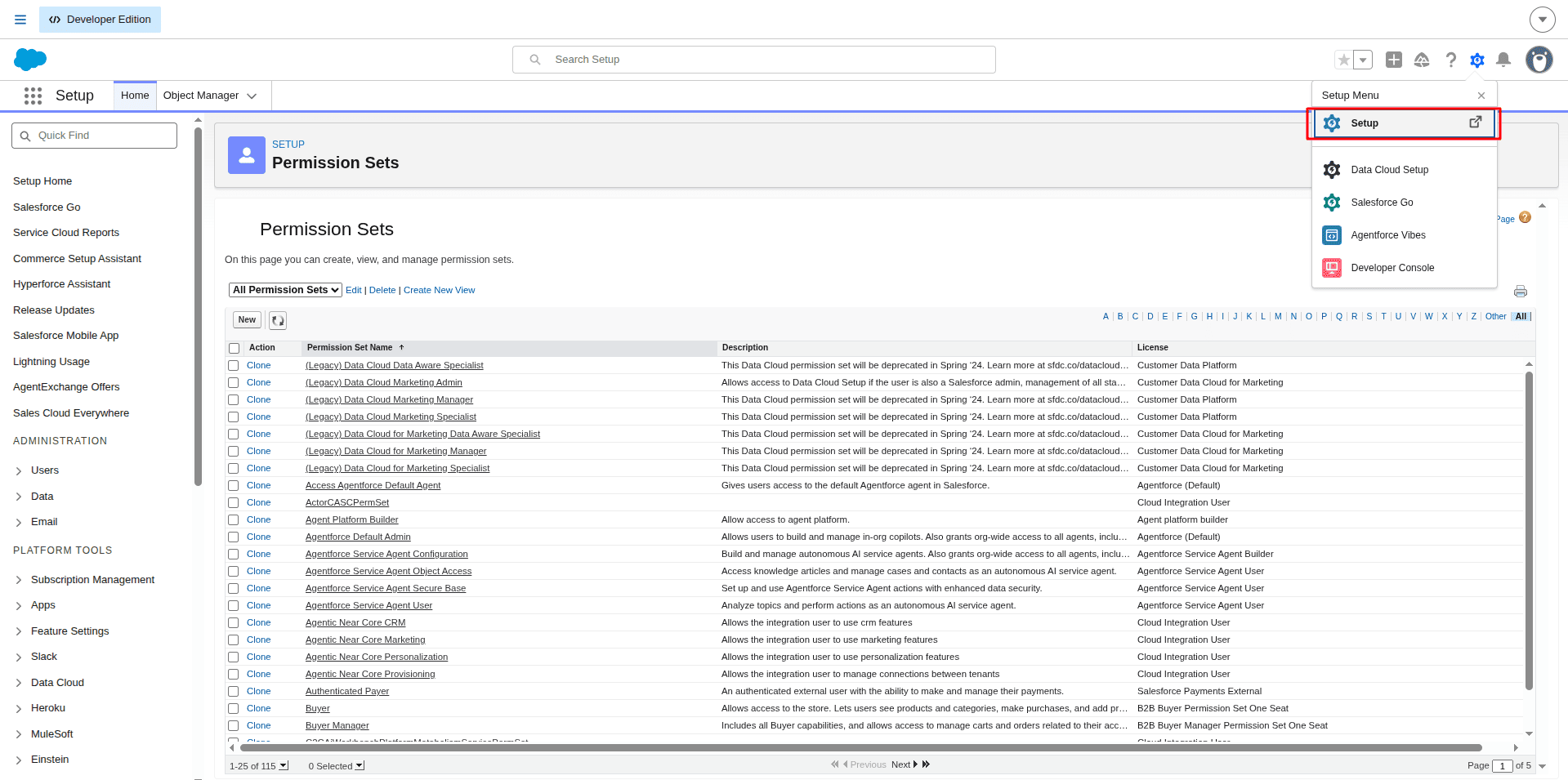The width and height of the screenshot is (1568, 780).
Task: Click the Developer Edition badge
Action: (x=100, y=20)
